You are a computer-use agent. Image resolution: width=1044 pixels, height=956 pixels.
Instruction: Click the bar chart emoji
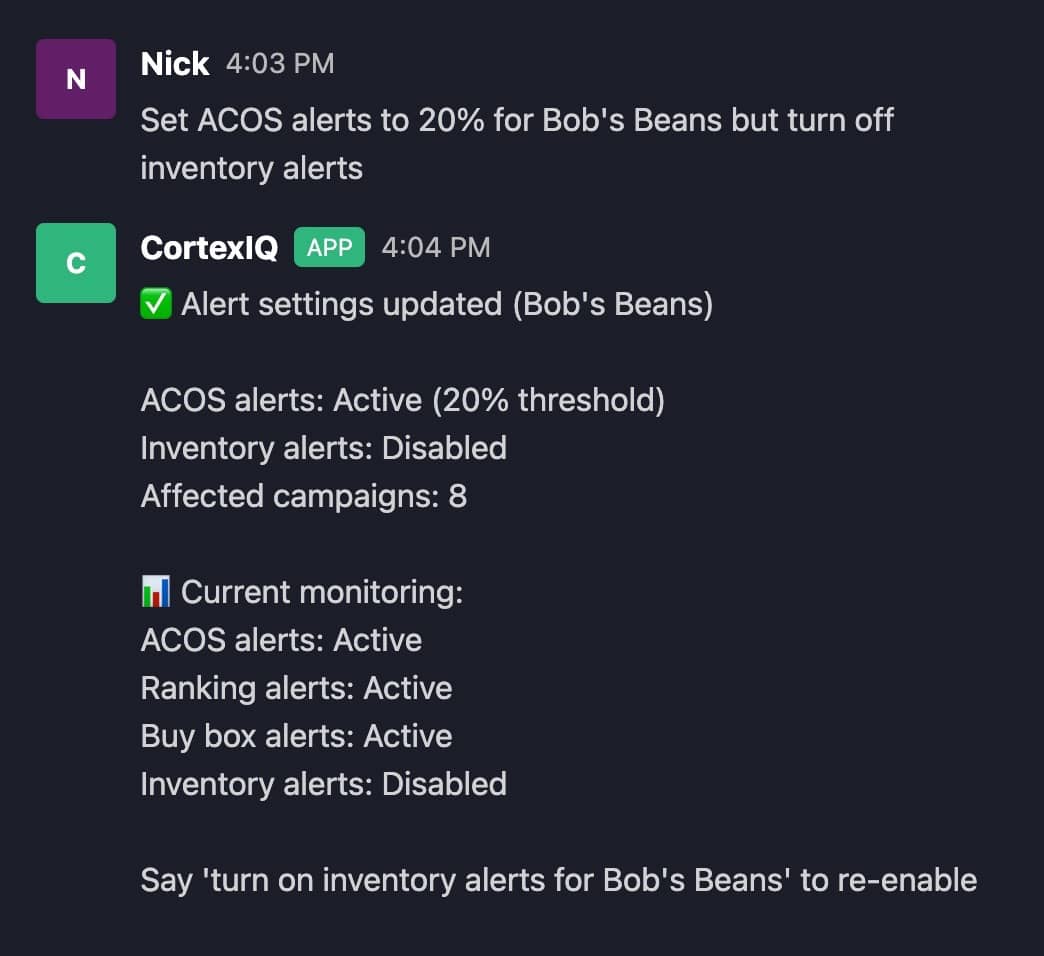coord(156,592)
